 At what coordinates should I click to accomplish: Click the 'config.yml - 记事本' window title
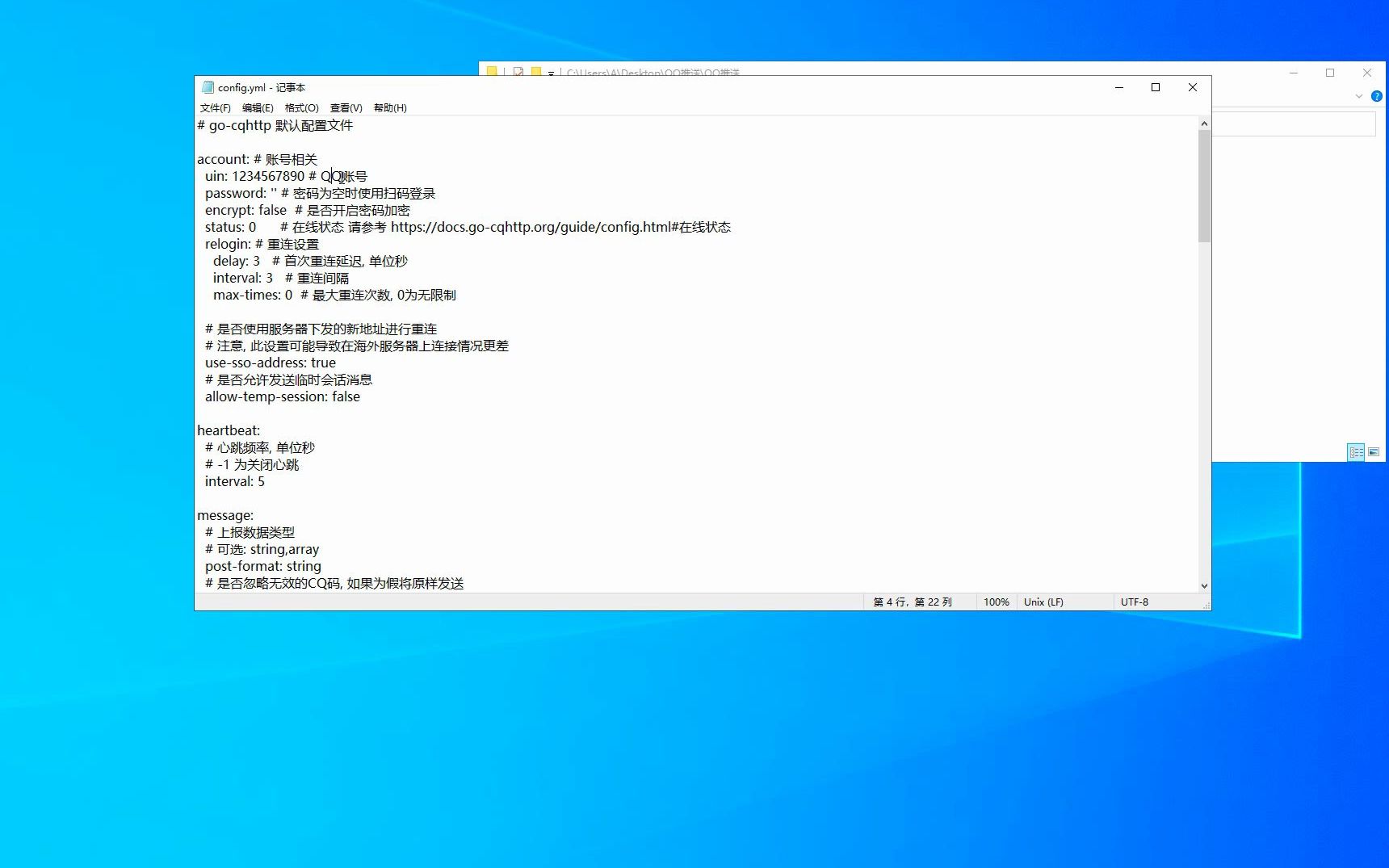262,87
